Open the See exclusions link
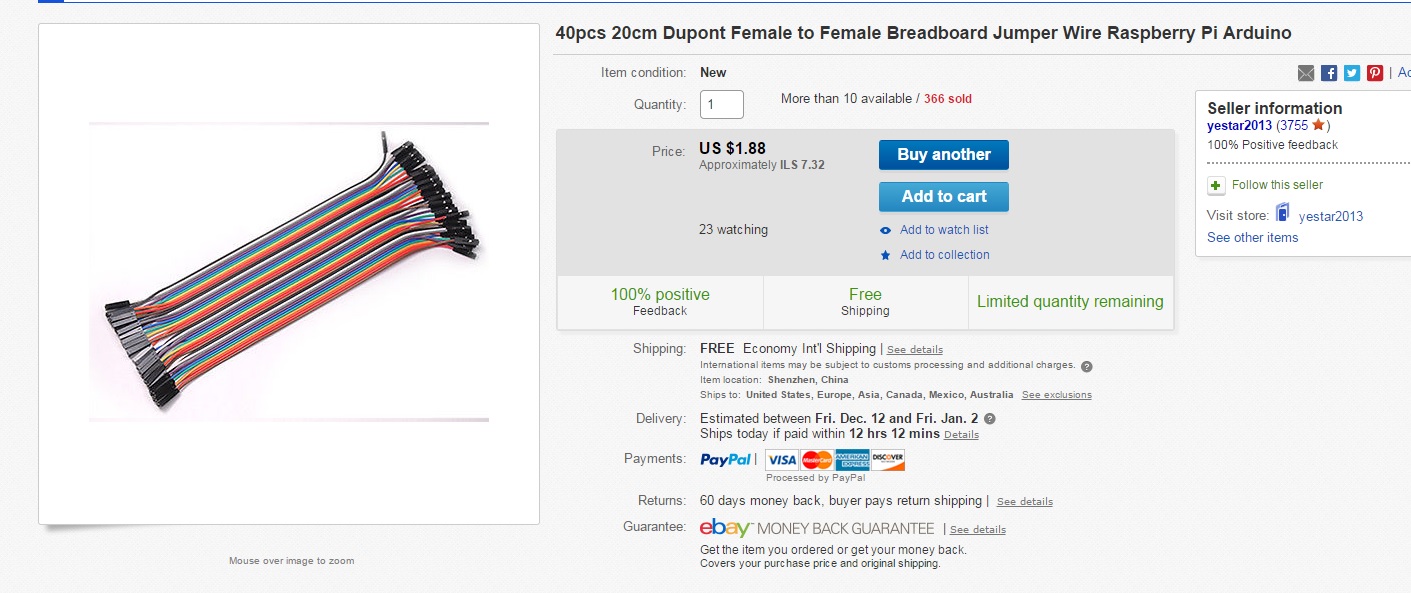 coord(1056,395)
